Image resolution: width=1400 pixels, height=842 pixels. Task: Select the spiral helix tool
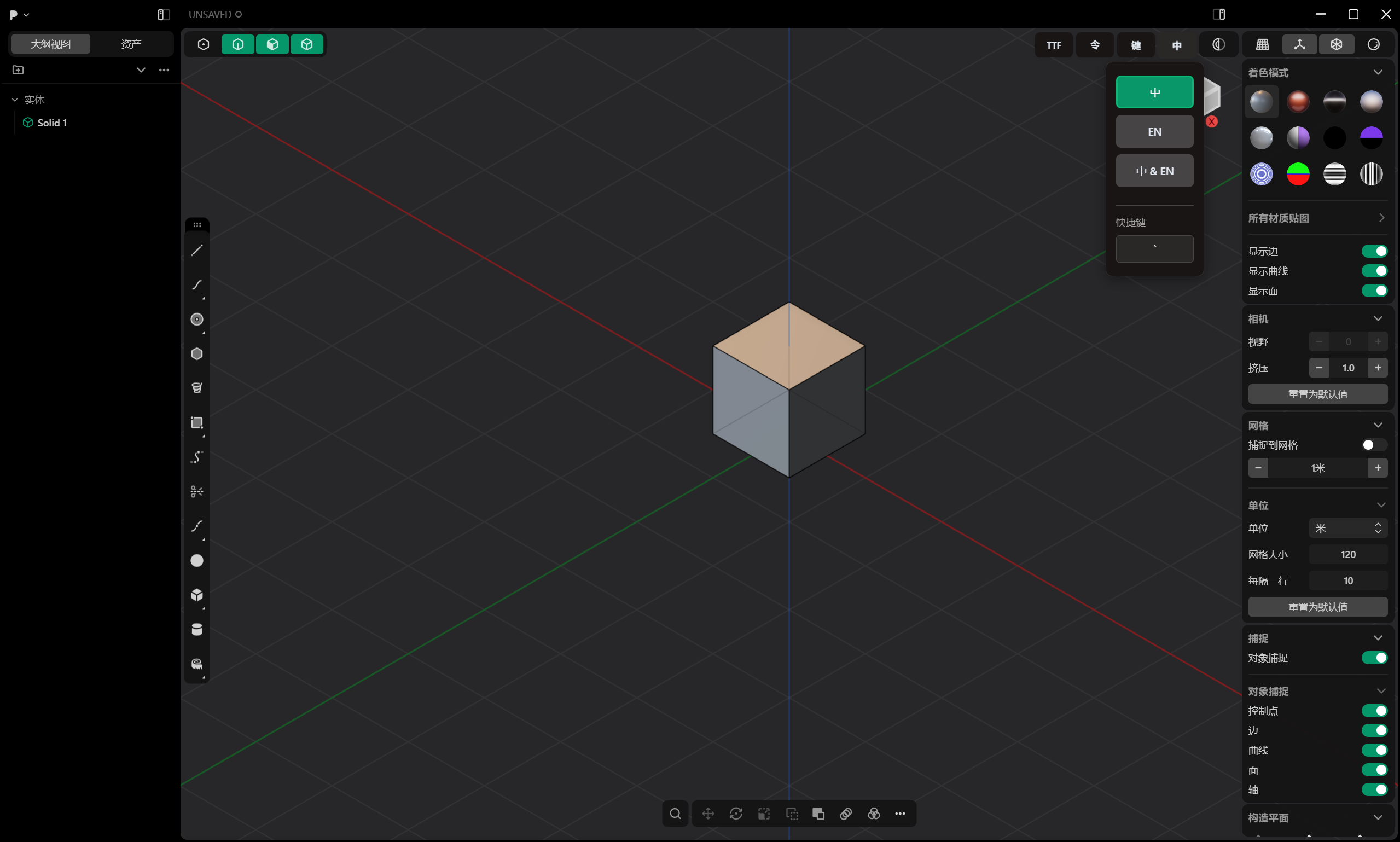point(197,388)
